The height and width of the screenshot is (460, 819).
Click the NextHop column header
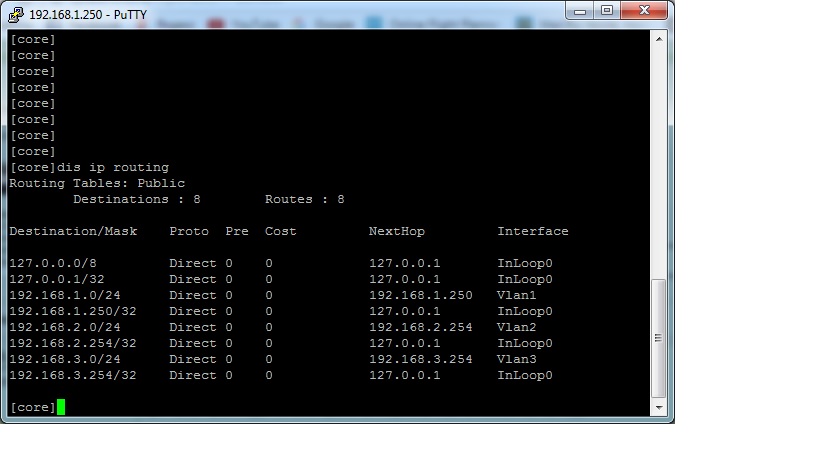[397, 231]
